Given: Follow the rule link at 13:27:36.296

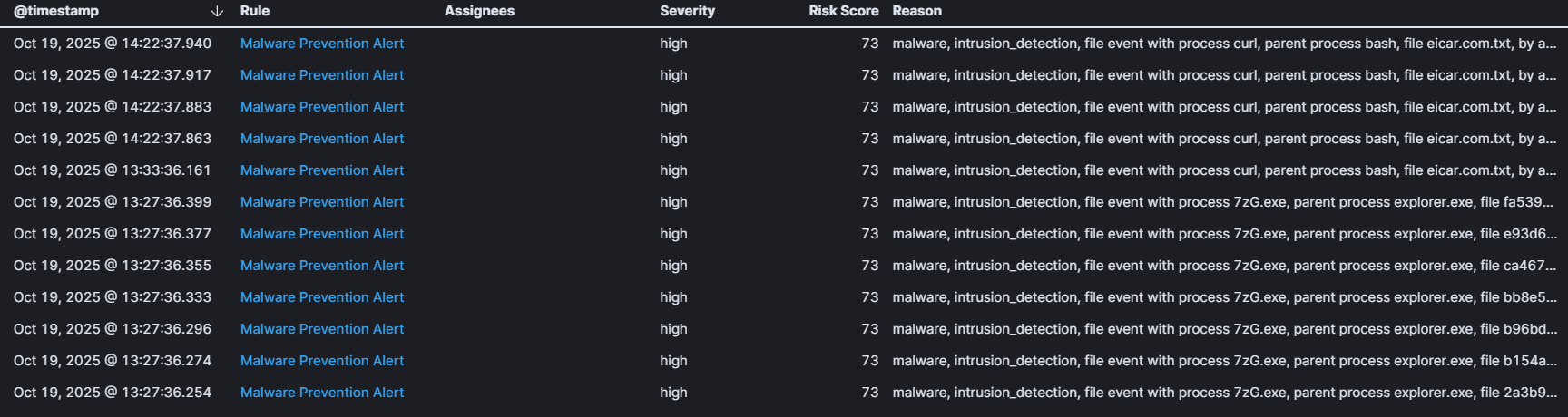Looking at the screenshot, I should pyautogui.click(x=322, y=329).
